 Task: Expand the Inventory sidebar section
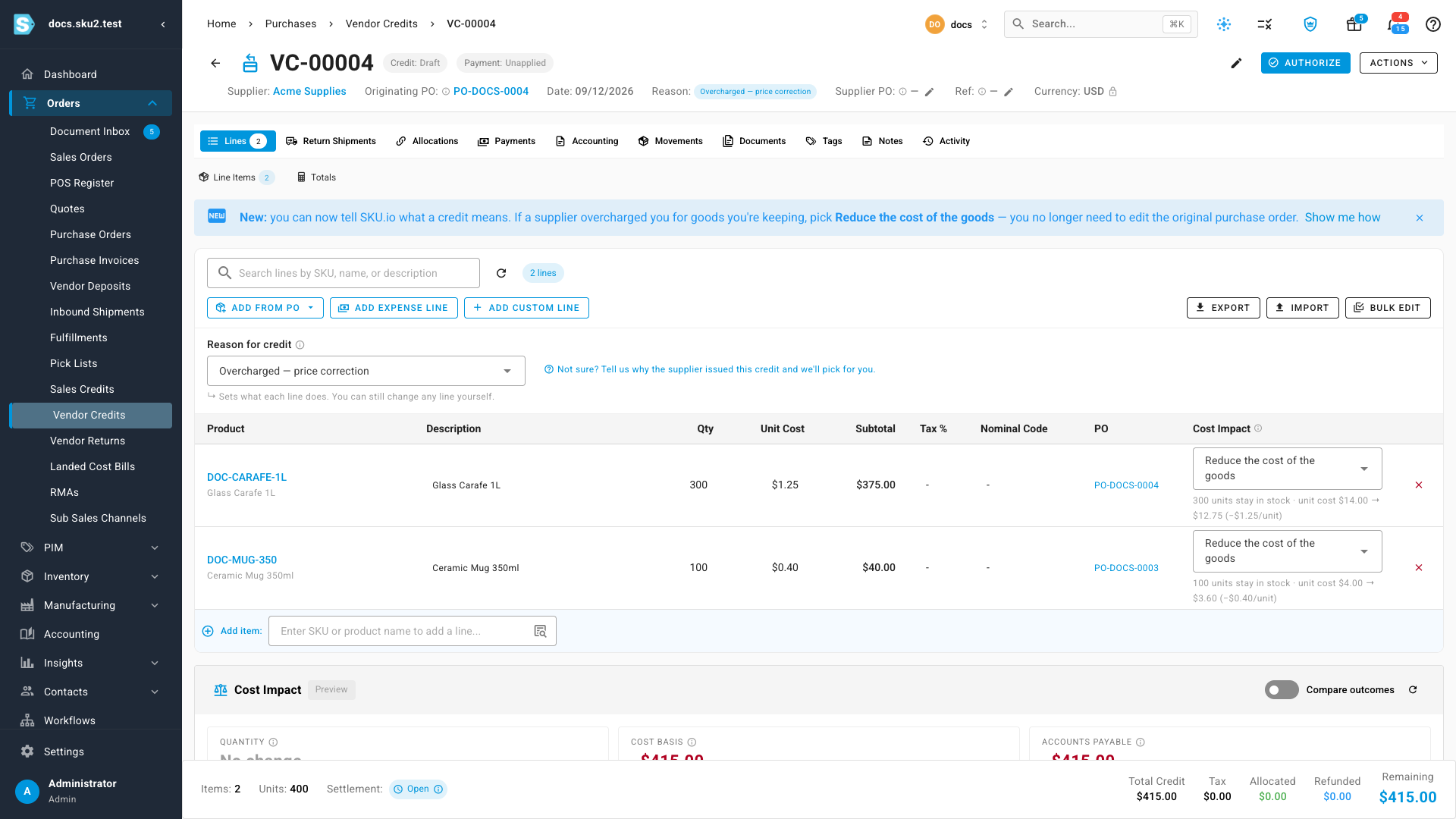(x=91, y=576)
